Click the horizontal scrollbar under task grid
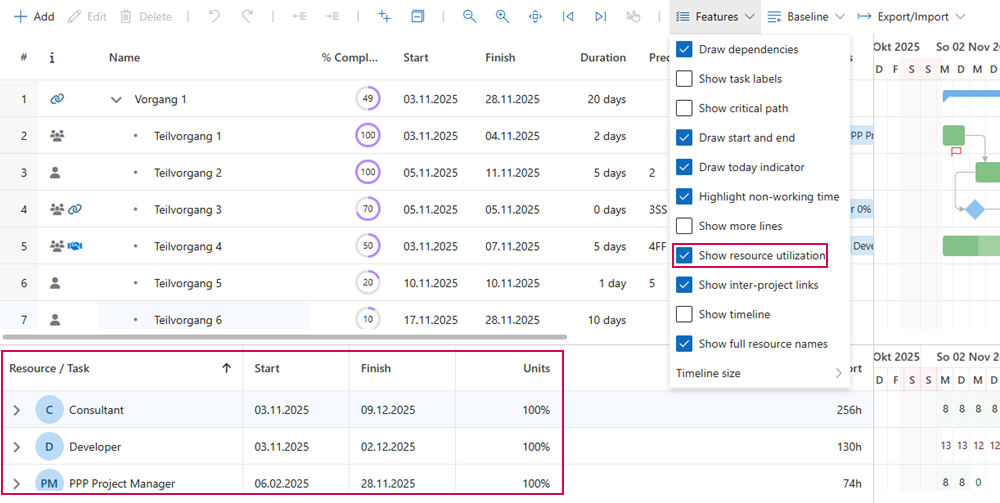1000x503 pixels. (285, 338)
